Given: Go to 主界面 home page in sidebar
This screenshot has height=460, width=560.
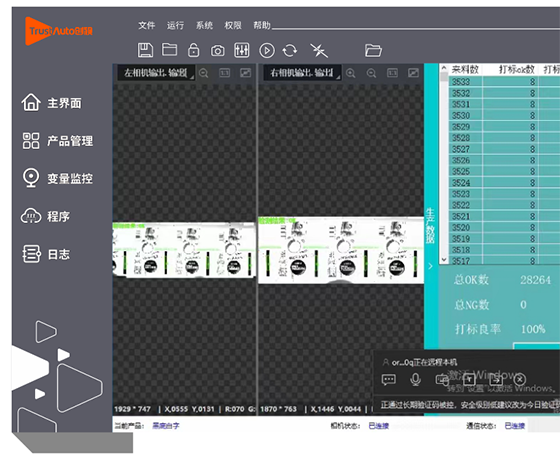Looking at the screenshot, I should point(51,103).
